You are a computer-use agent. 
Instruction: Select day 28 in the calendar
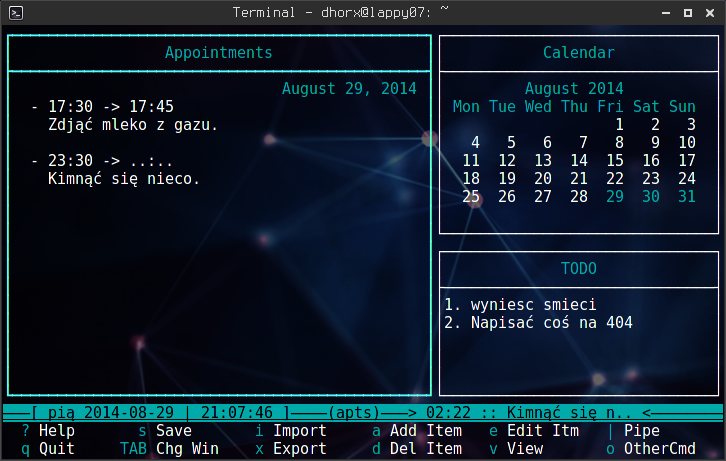pos(579,197)
